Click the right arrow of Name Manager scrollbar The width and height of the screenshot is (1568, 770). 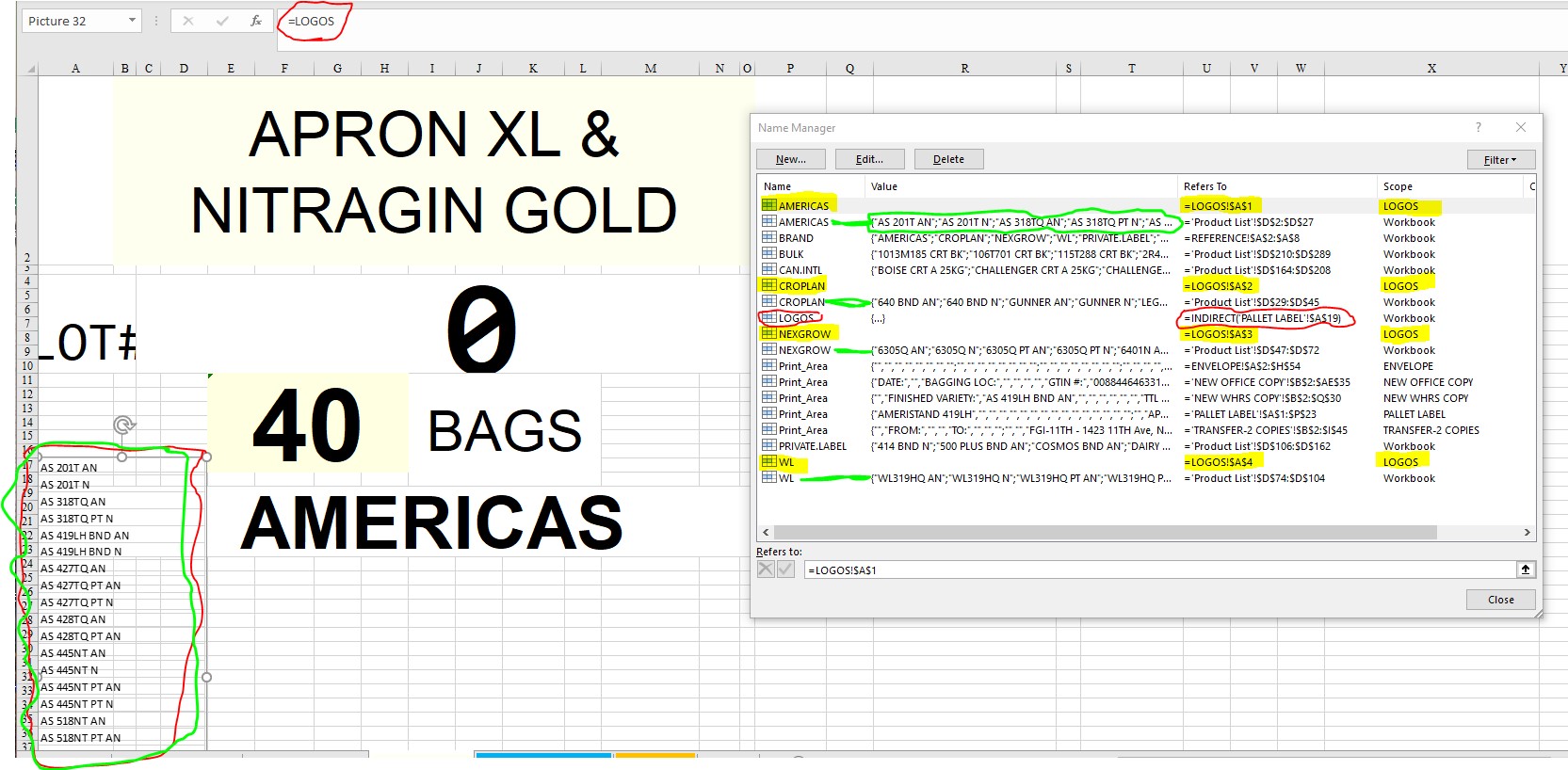tap(1527, 533)
